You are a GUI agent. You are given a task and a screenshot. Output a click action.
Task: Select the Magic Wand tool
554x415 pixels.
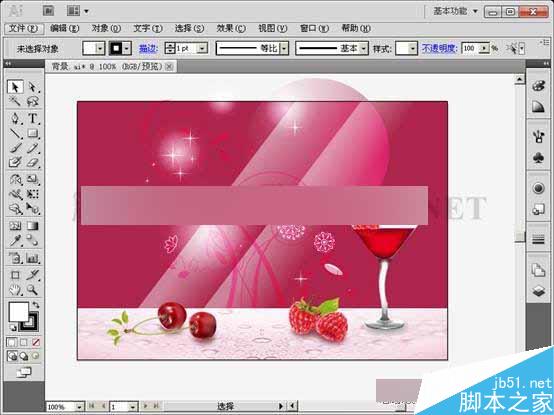[x=15, y=101]
